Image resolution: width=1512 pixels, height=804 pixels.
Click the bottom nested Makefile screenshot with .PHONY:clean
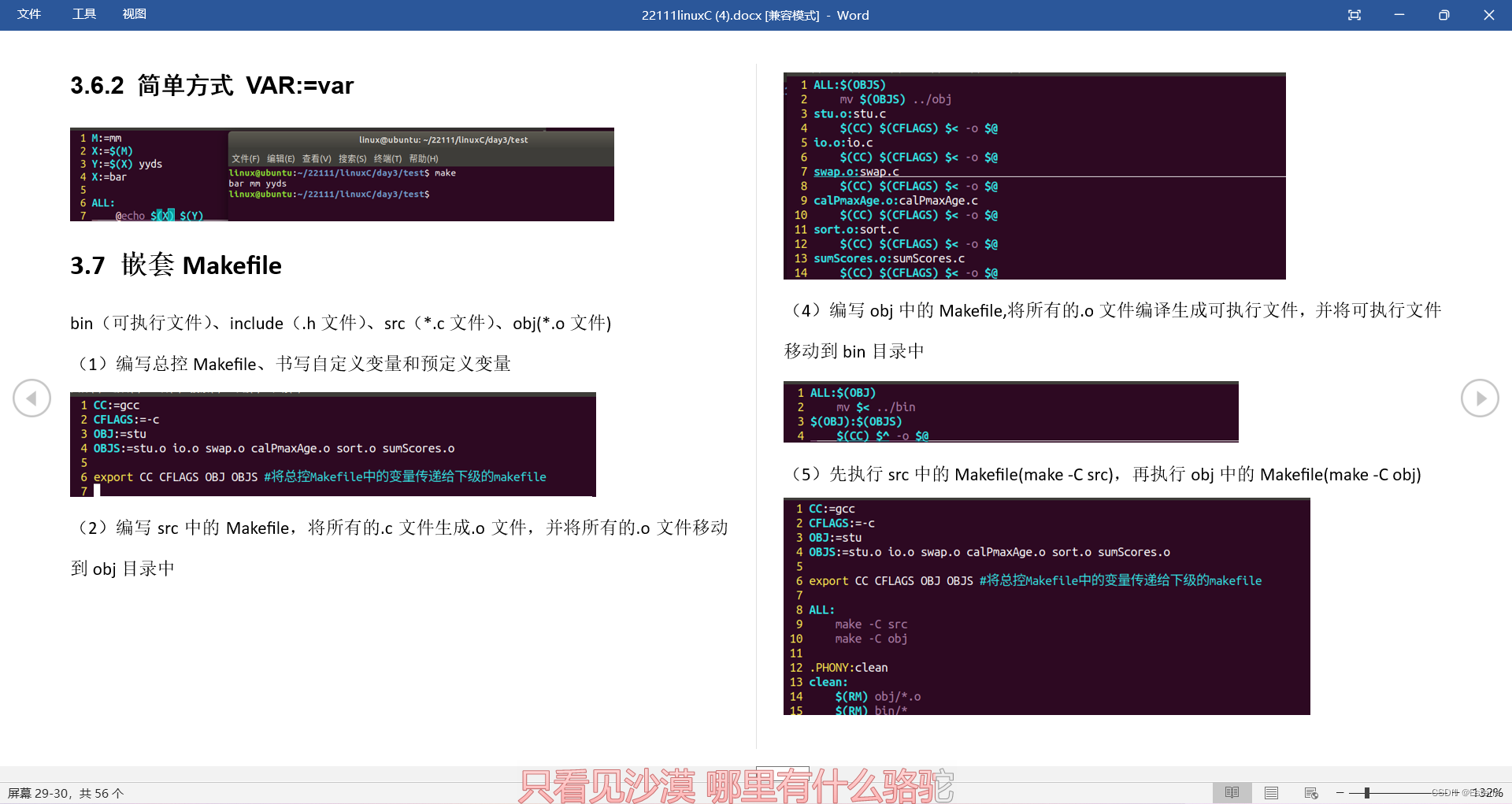pos(1046,606)
